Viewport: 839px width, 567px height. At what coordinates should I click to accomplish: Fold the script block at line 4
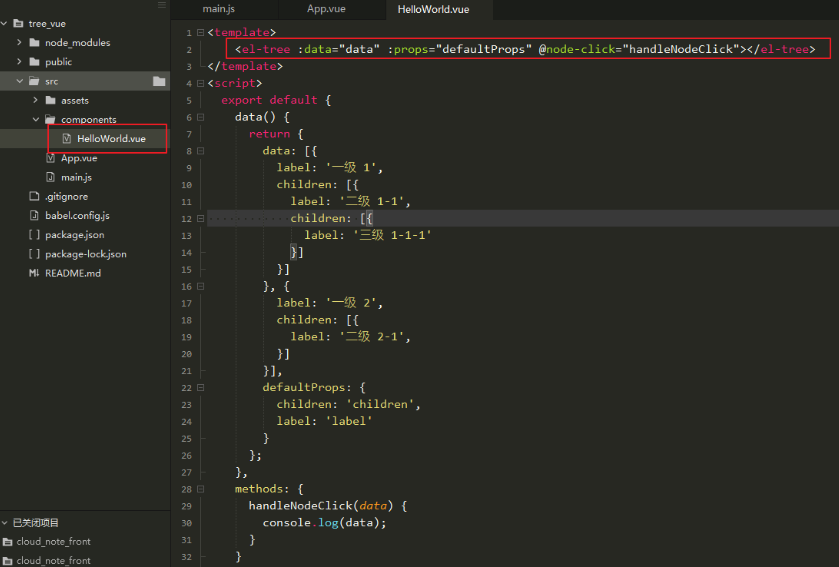coord(201,83)
